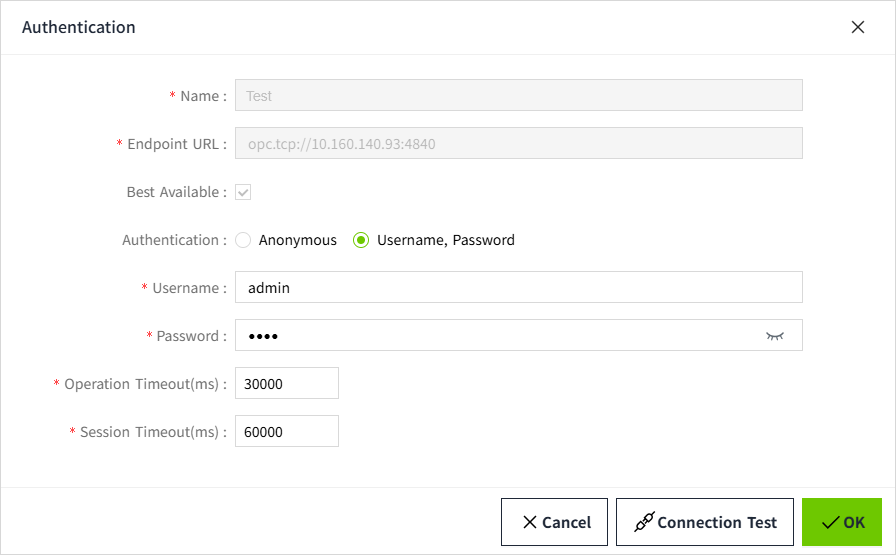Click the disabled Name field showing Test
The image size is (896, 555).
click(518, 96)
